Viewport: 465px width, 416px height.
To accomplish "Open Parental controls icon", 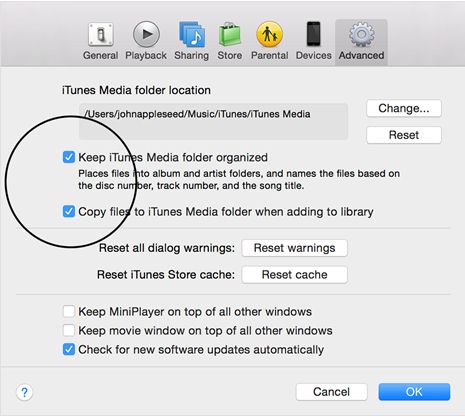I will (269, 34).
